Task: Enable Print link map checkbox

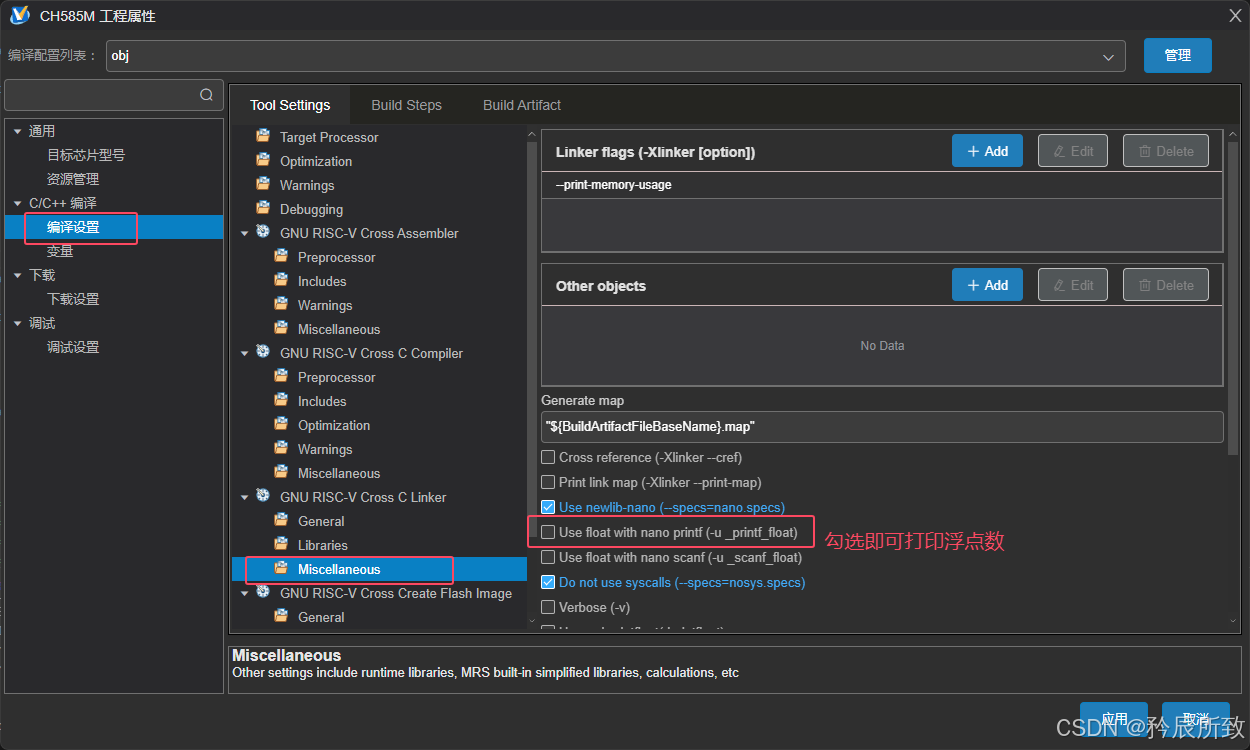Action: coord(548,482)
